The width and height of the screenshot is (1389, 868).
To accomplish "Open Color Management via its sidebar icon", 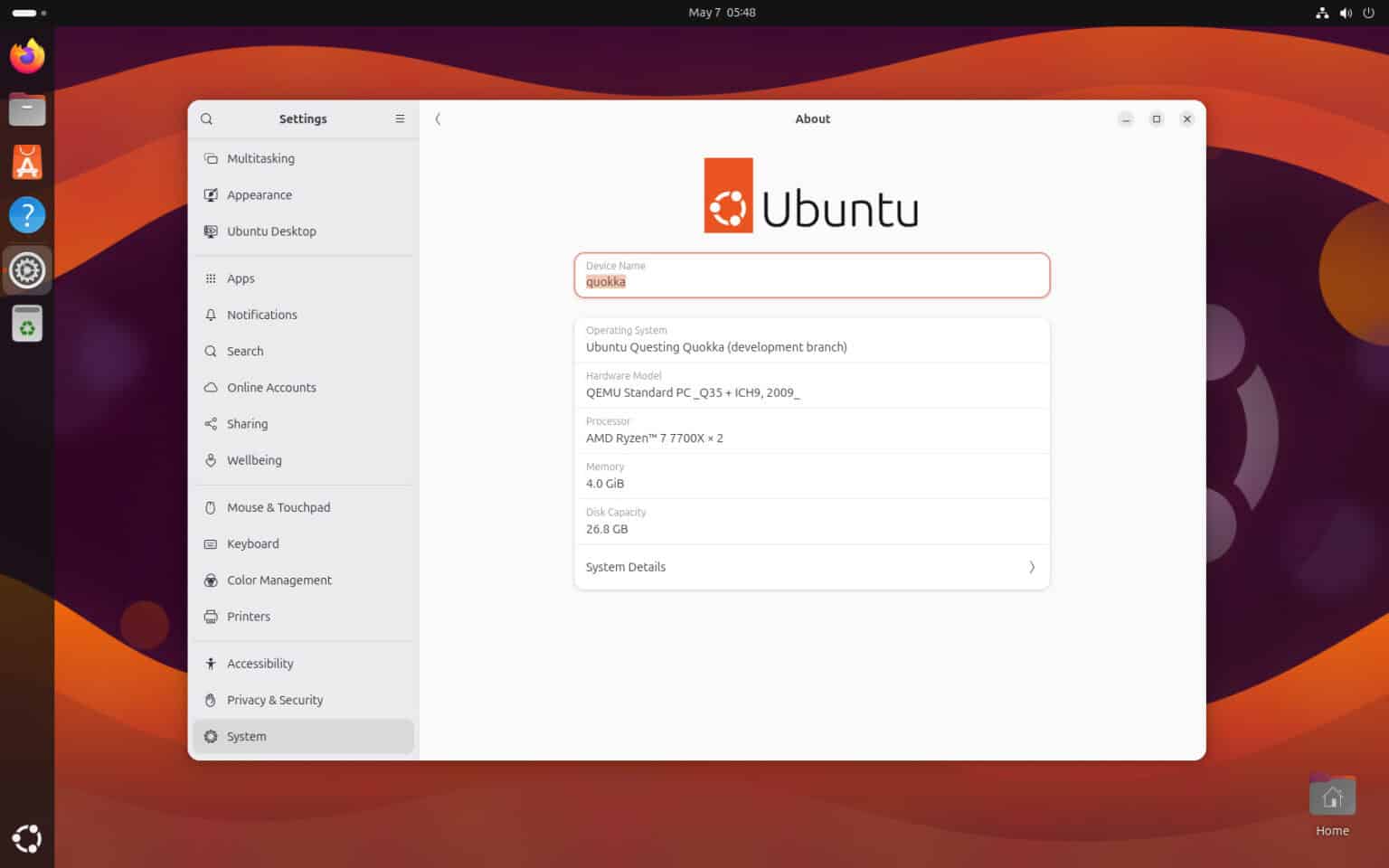I will pyautogui.click(x=210, y=580).
